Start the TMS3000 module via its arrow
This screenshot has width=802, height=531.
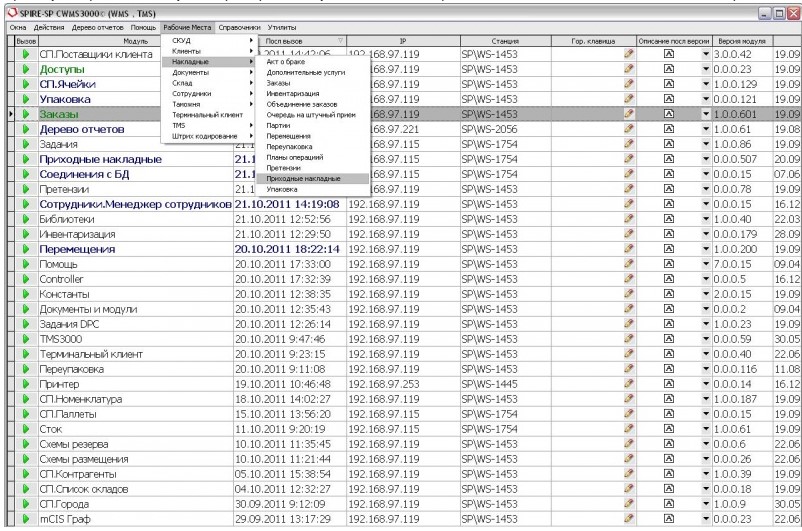click(26, 339)
